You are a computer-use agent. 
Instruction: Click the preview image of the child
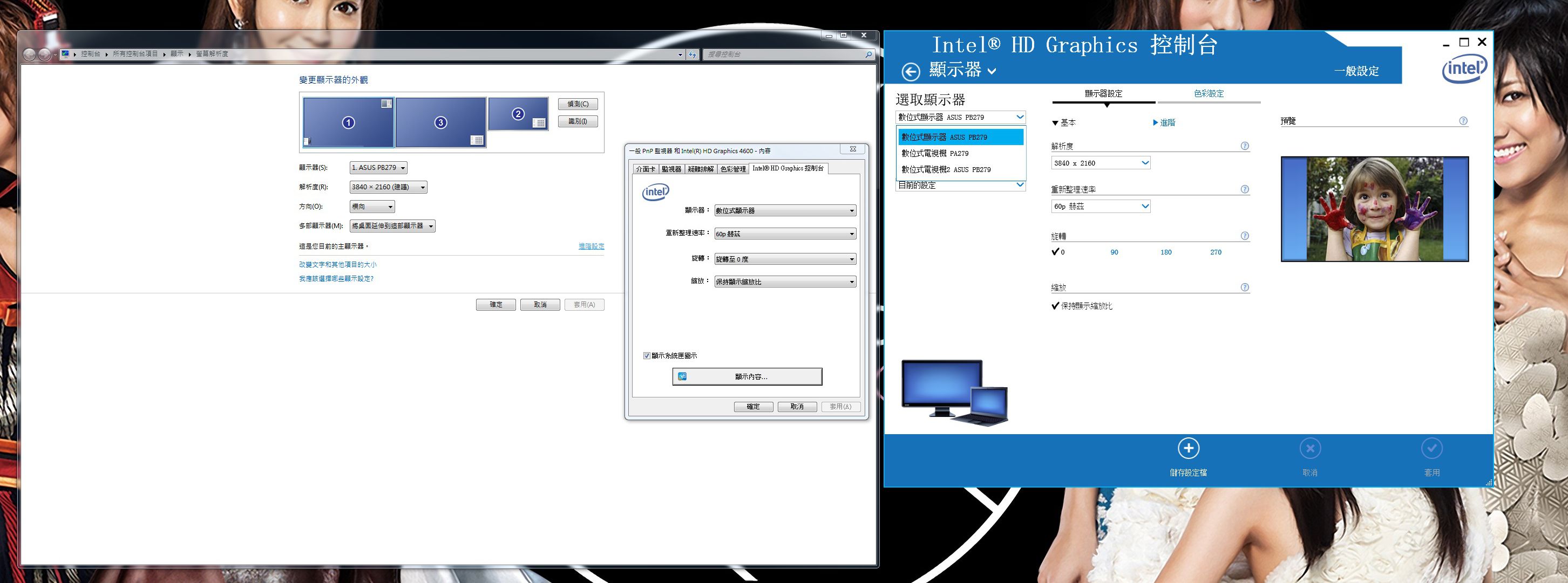1374,209
